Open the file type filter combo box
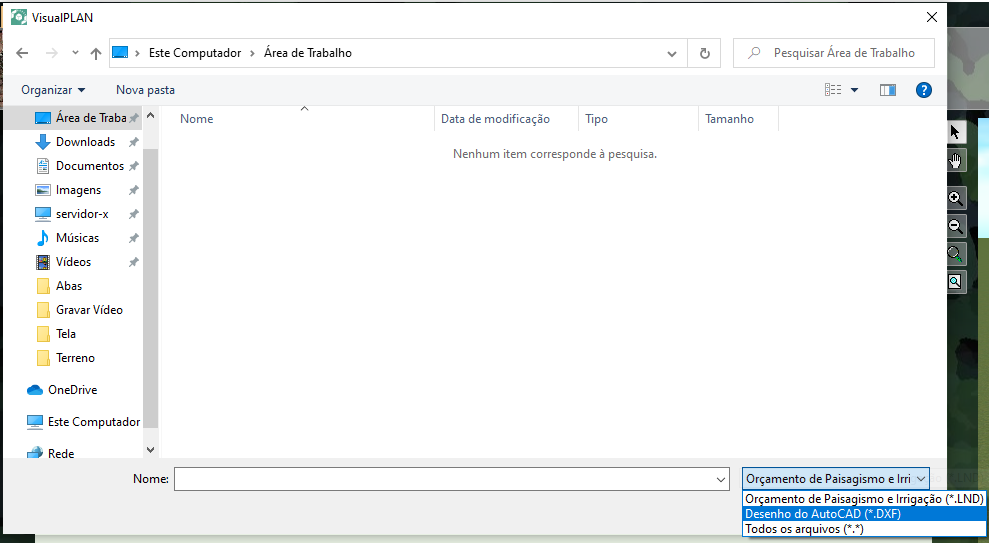Screen dimensions: 989x543 (x=836, y=479)
